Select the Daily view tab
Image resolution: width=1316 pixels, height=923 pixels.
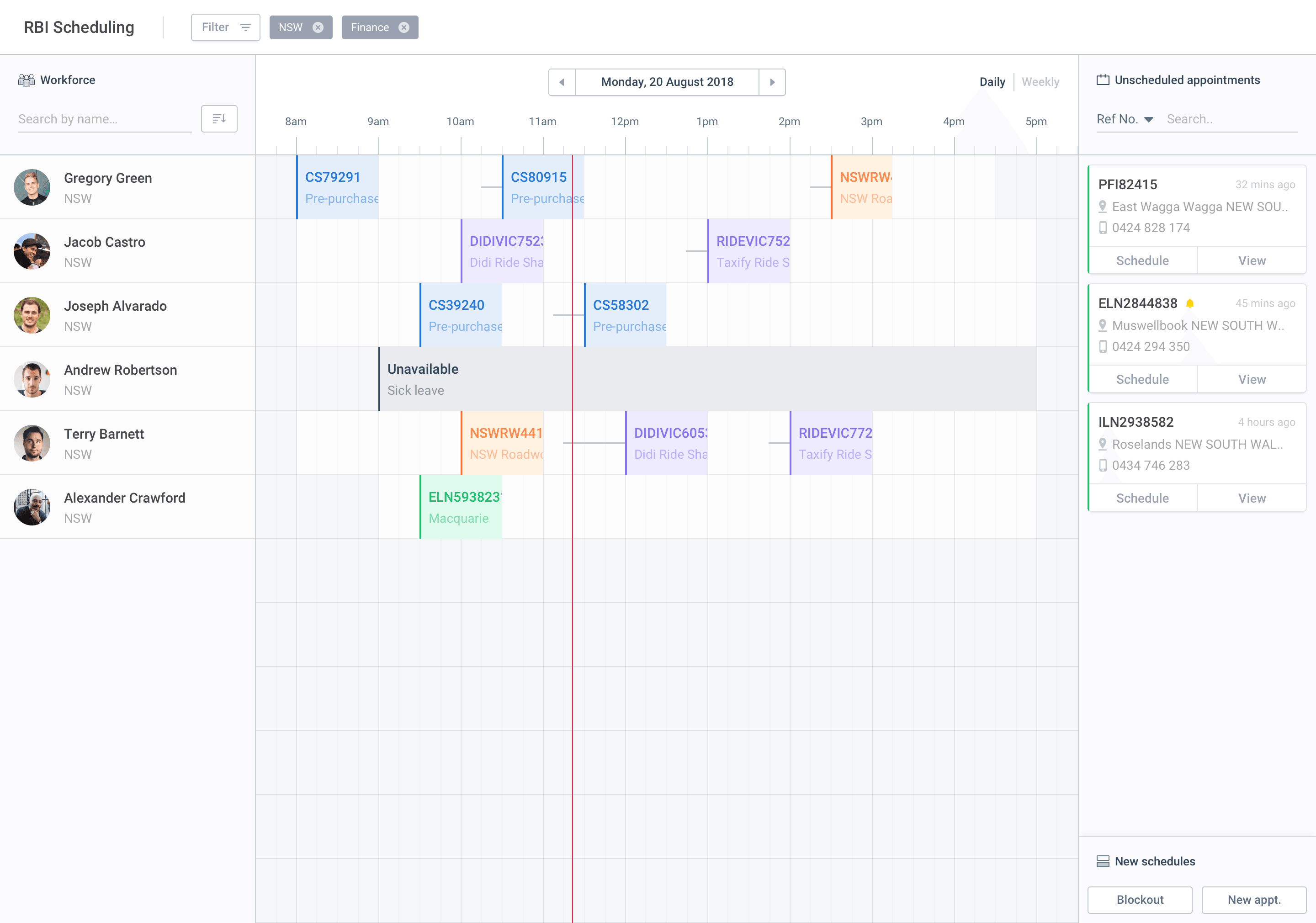[992, 82]
